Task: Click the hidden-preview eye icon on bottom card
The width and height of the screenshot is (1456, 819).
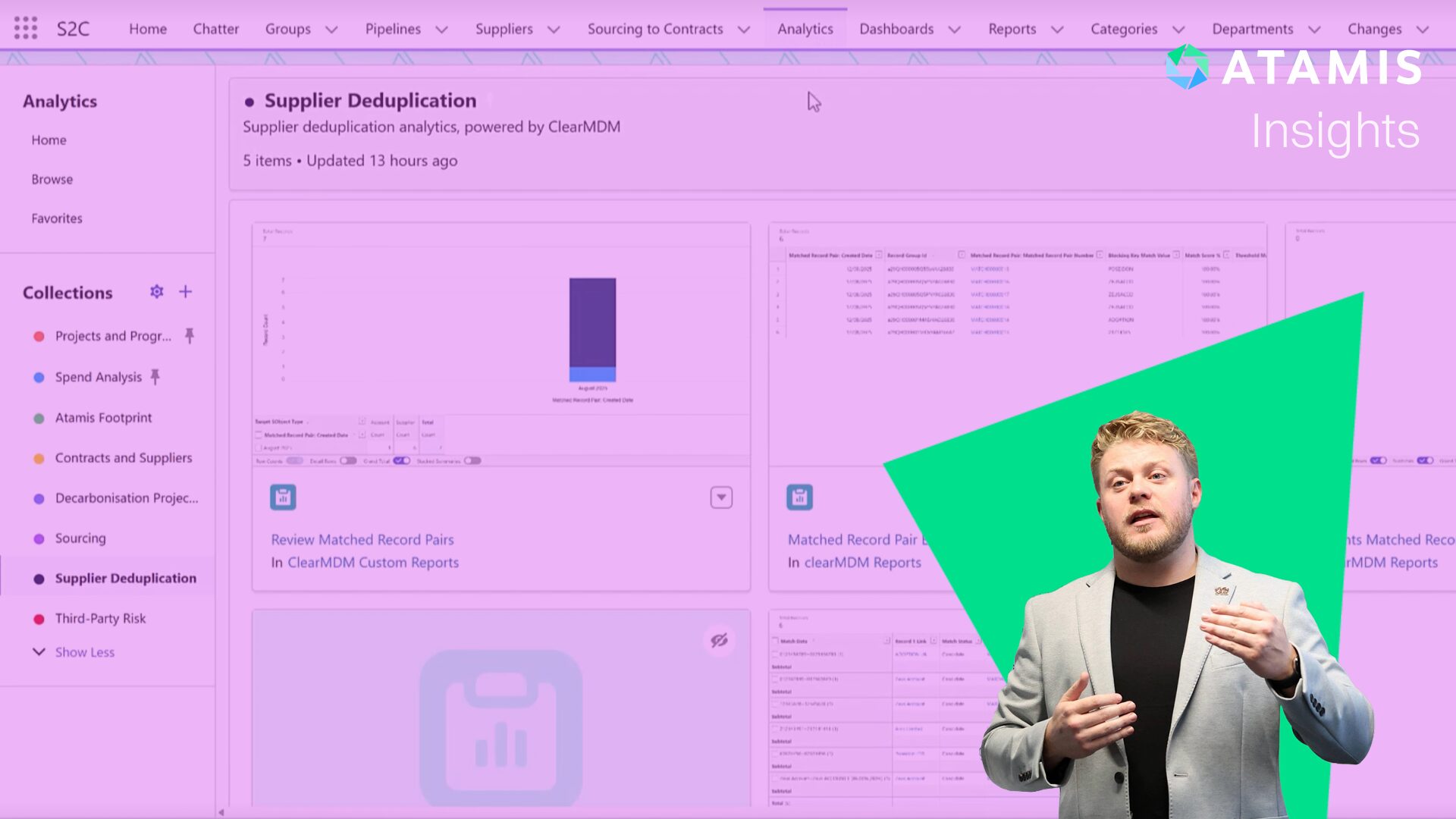Action: [x=719, y=641]
